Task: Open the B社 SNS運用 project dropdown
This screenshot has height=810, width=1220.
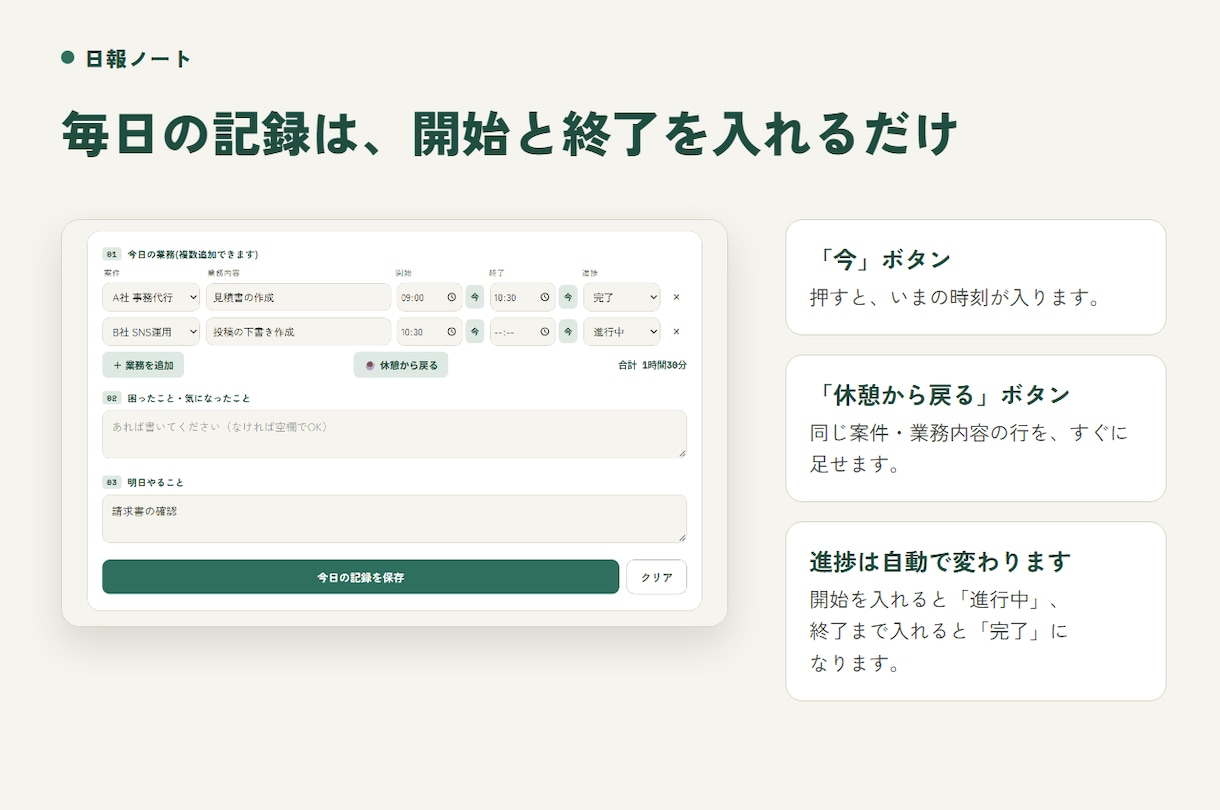Action: point(151,332)
